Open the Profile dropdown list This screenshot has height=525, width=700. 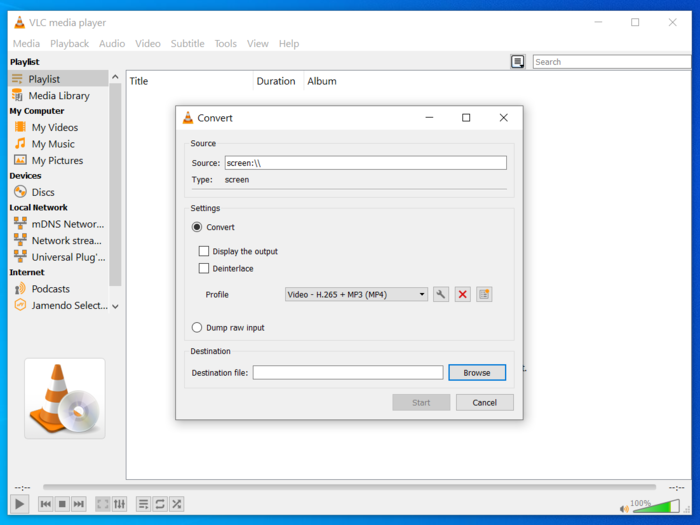[356, 294]
